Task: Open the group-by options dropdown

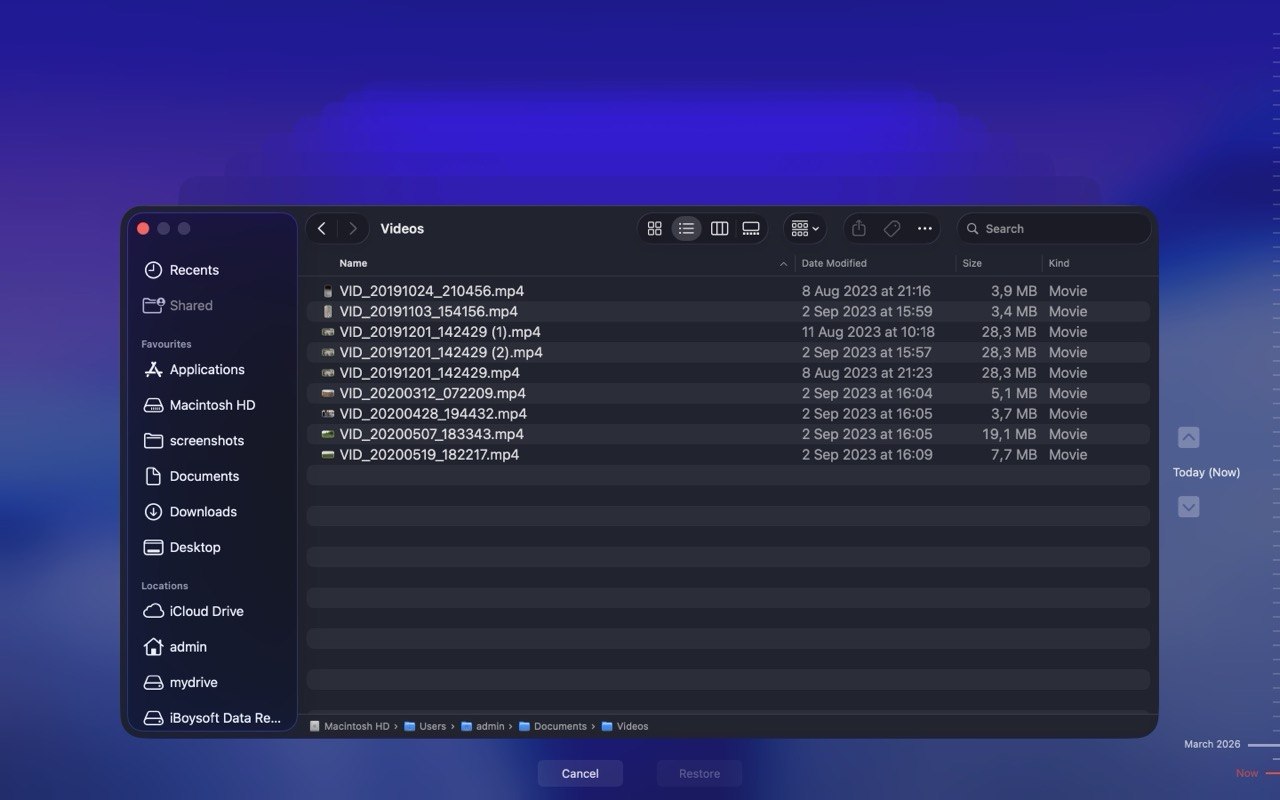Action: 805,229
